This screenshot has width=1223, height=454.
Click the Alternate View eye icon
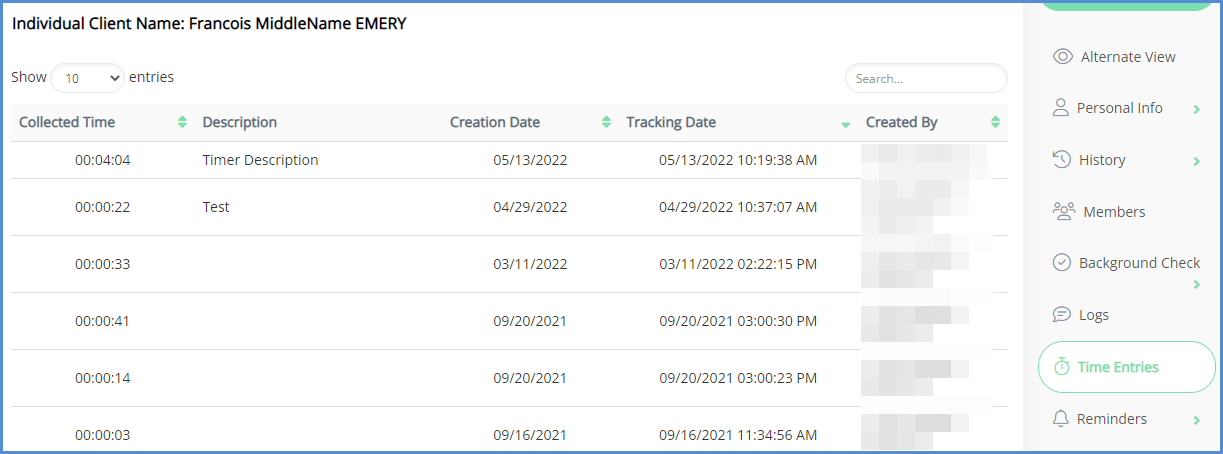pos(1063,57)
